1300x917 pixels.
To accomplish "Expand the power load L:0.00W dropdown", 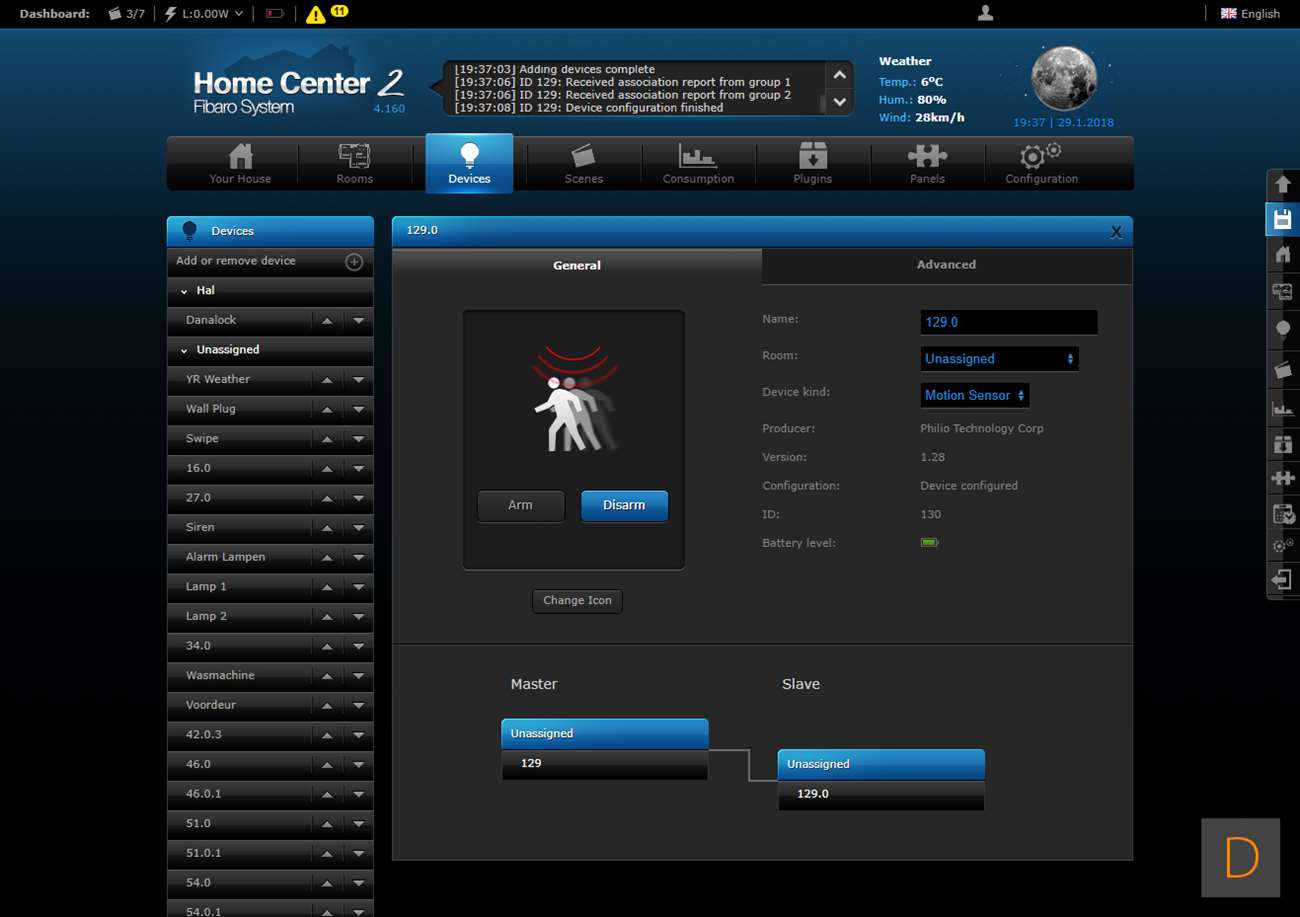I will tap(204, 14).
